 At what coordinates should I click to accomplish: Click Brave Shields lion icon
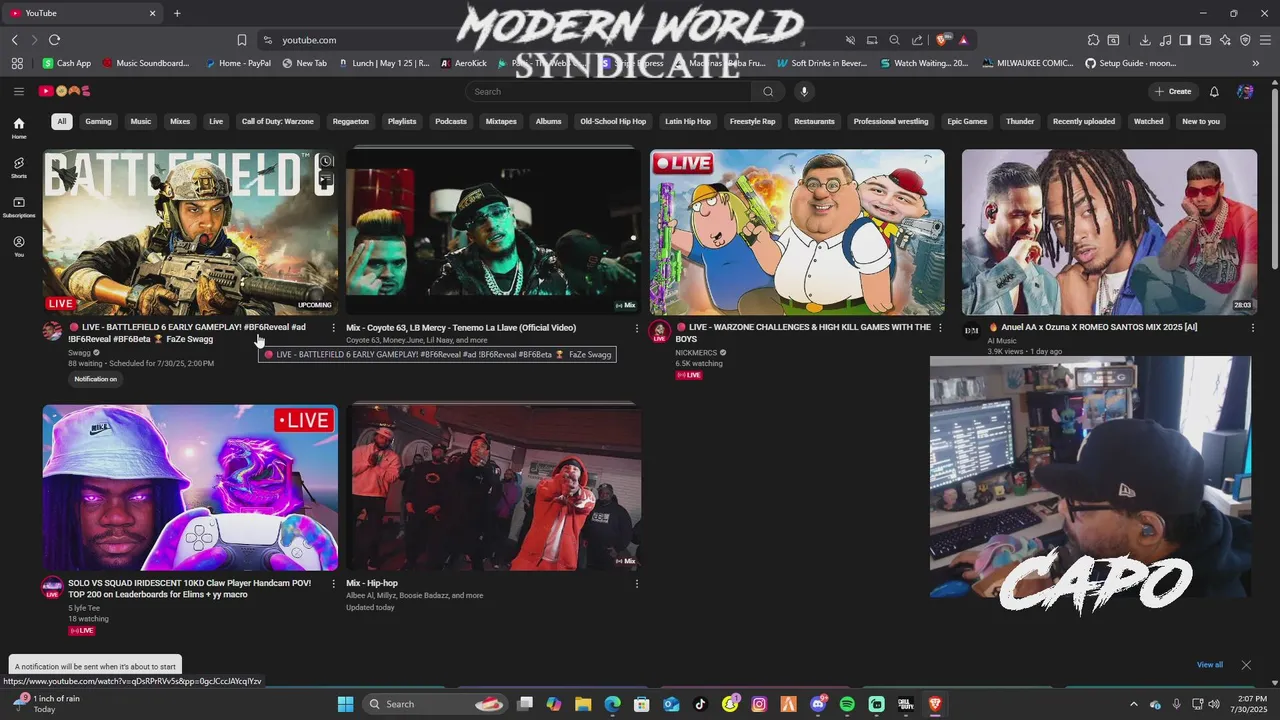pyautogui.click(x=941, y=40)
